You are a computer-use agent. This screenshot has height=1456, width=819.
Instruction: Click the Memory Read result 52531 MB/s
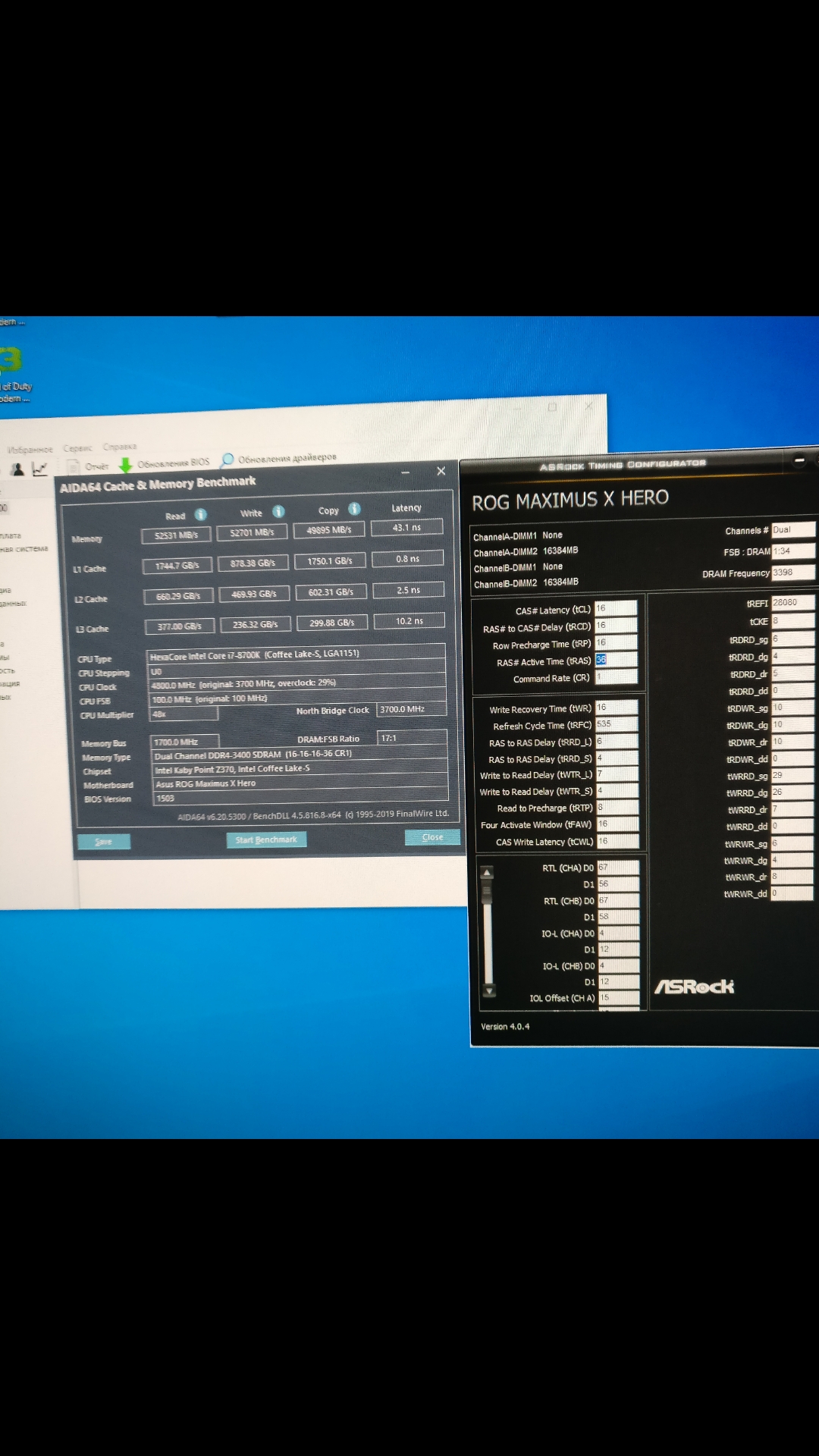176,535
